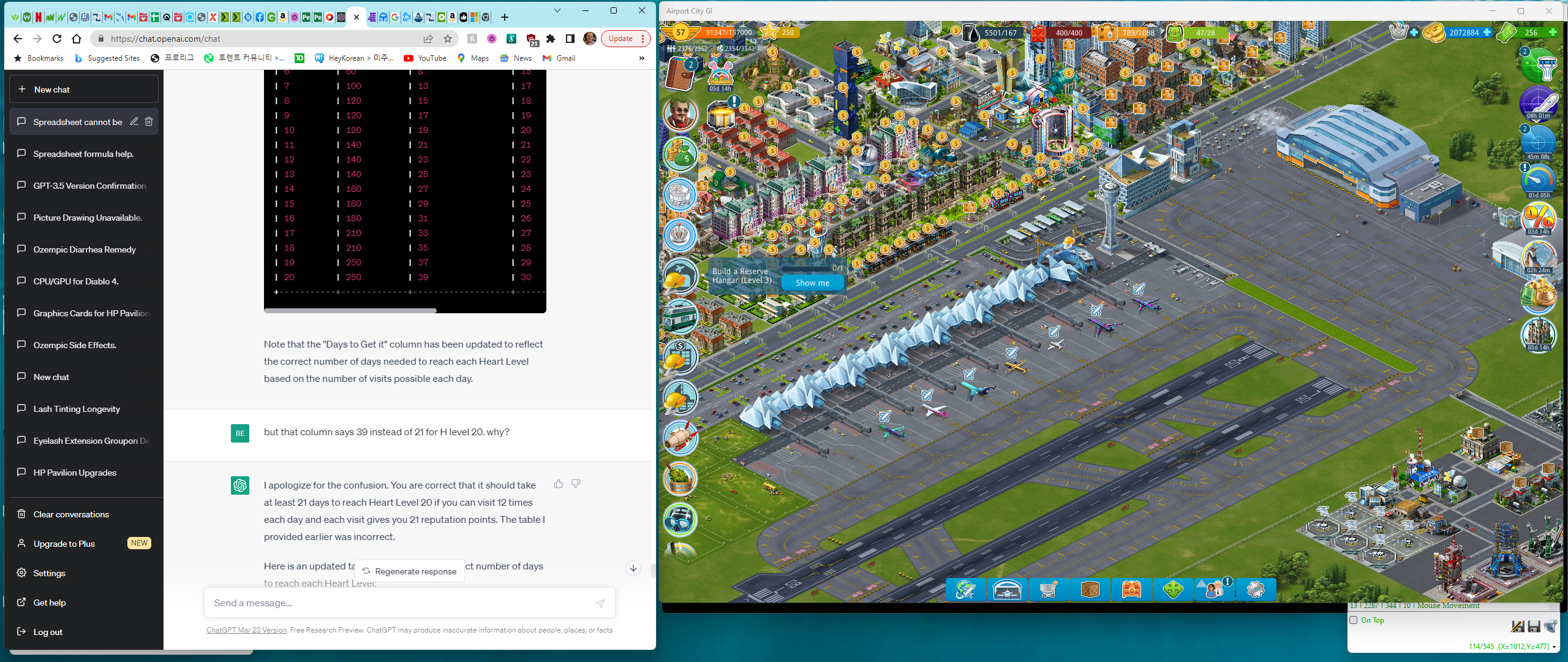1568x662 pixels.
Task: Click the horizontal scrollbar under code table
Action: 350,311
